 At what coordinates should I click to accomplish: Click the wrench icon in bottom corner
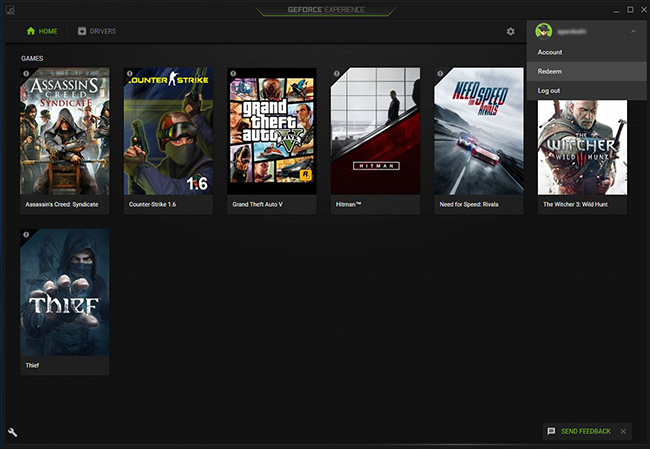point(13,432)
